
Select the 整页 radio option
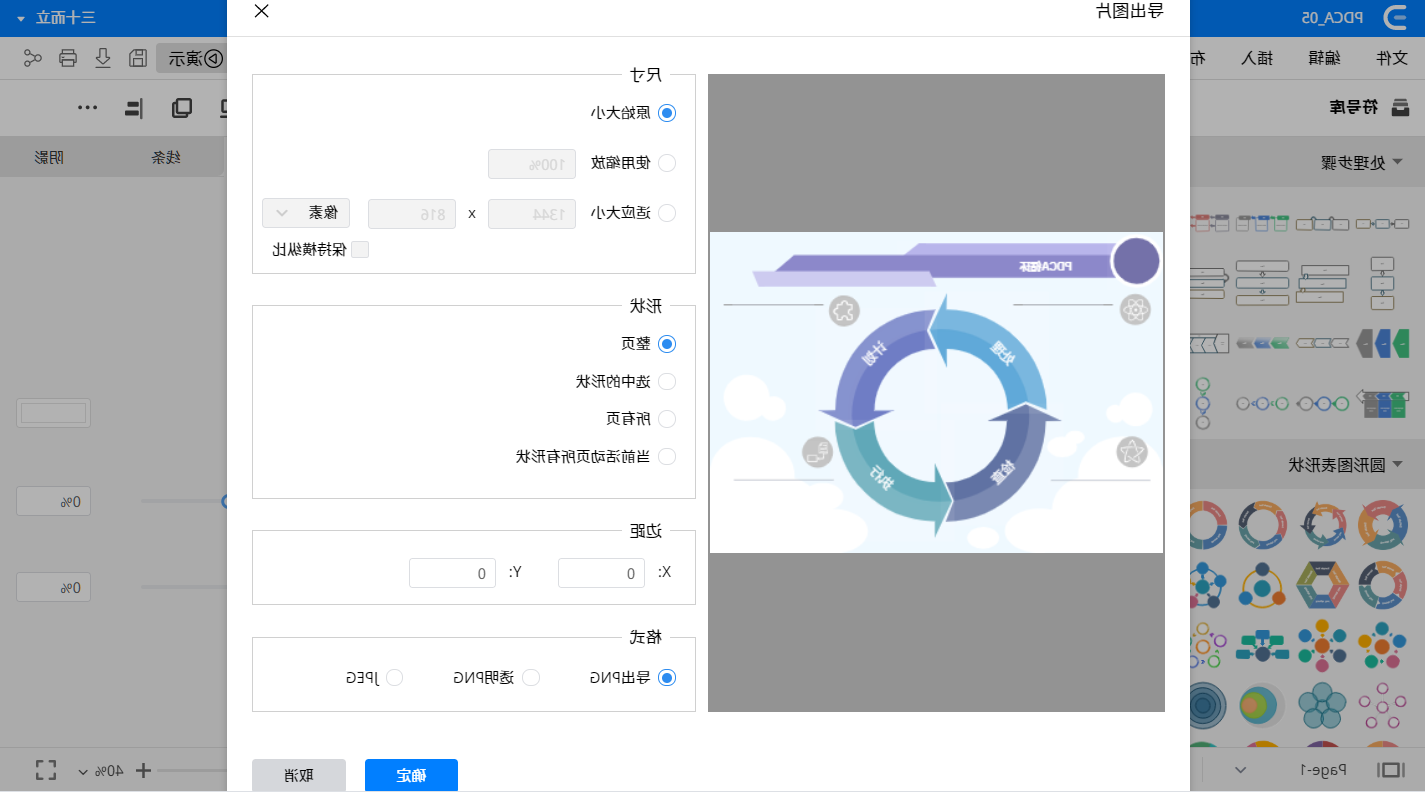pos(667,343)
